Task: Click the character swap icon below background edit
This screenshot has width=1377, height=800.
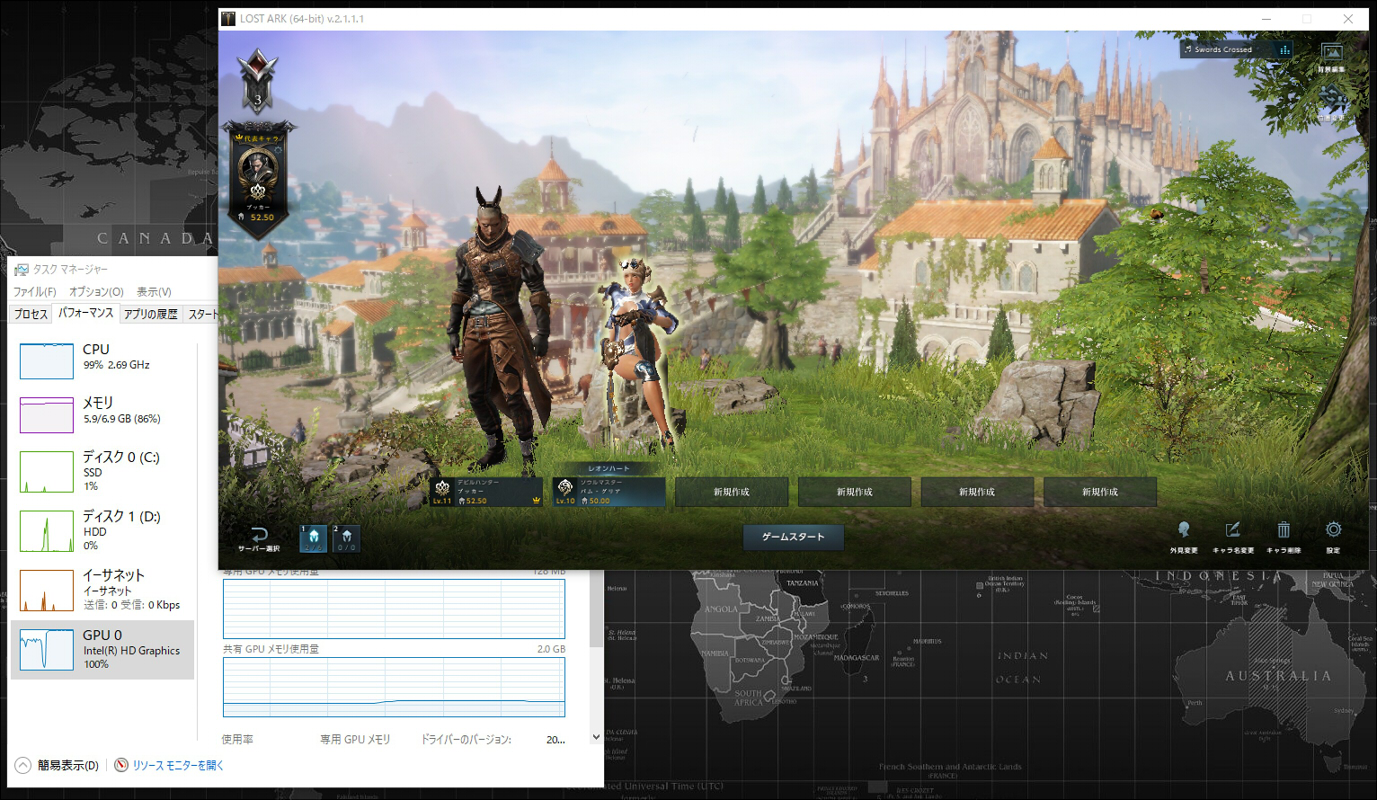Action: 1331,98
